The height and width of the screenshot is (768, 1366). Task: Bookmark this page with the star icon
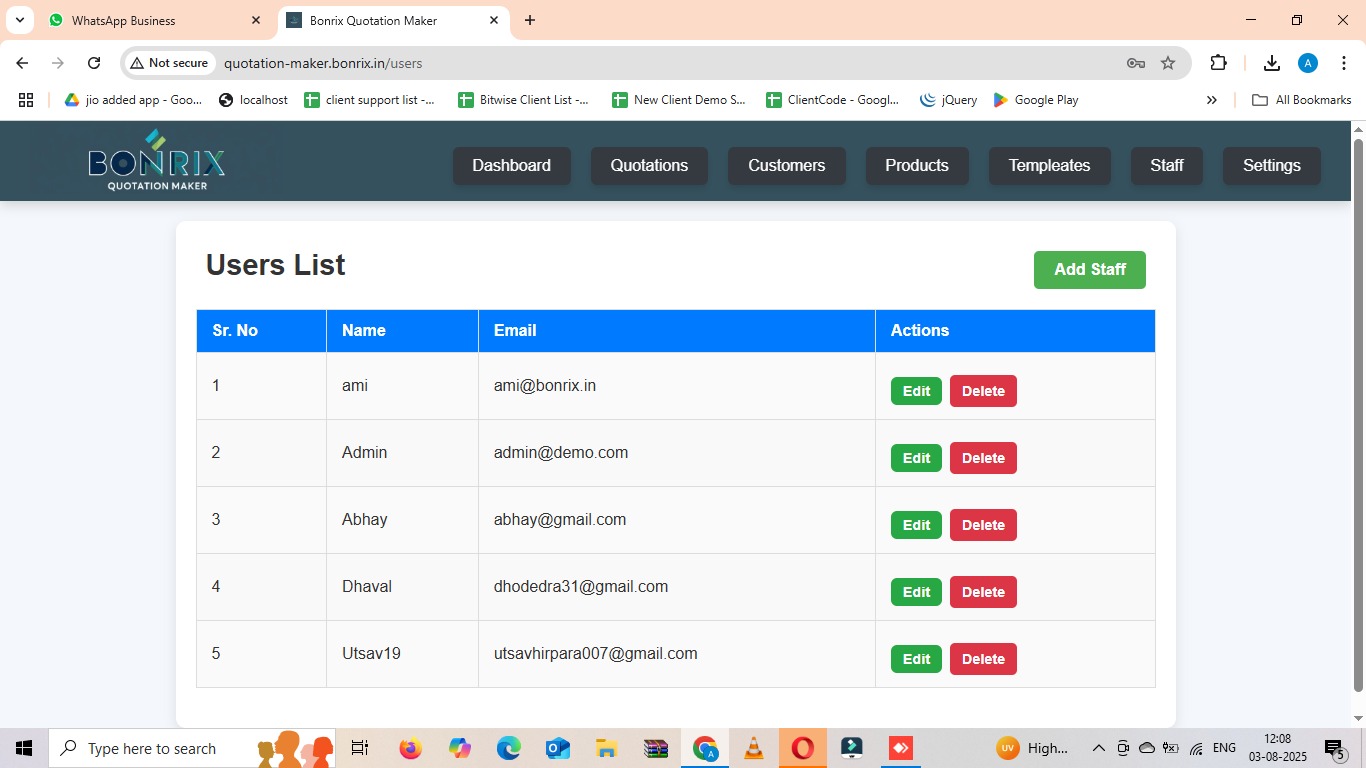pyautogui.click(x=1168, y=63)
